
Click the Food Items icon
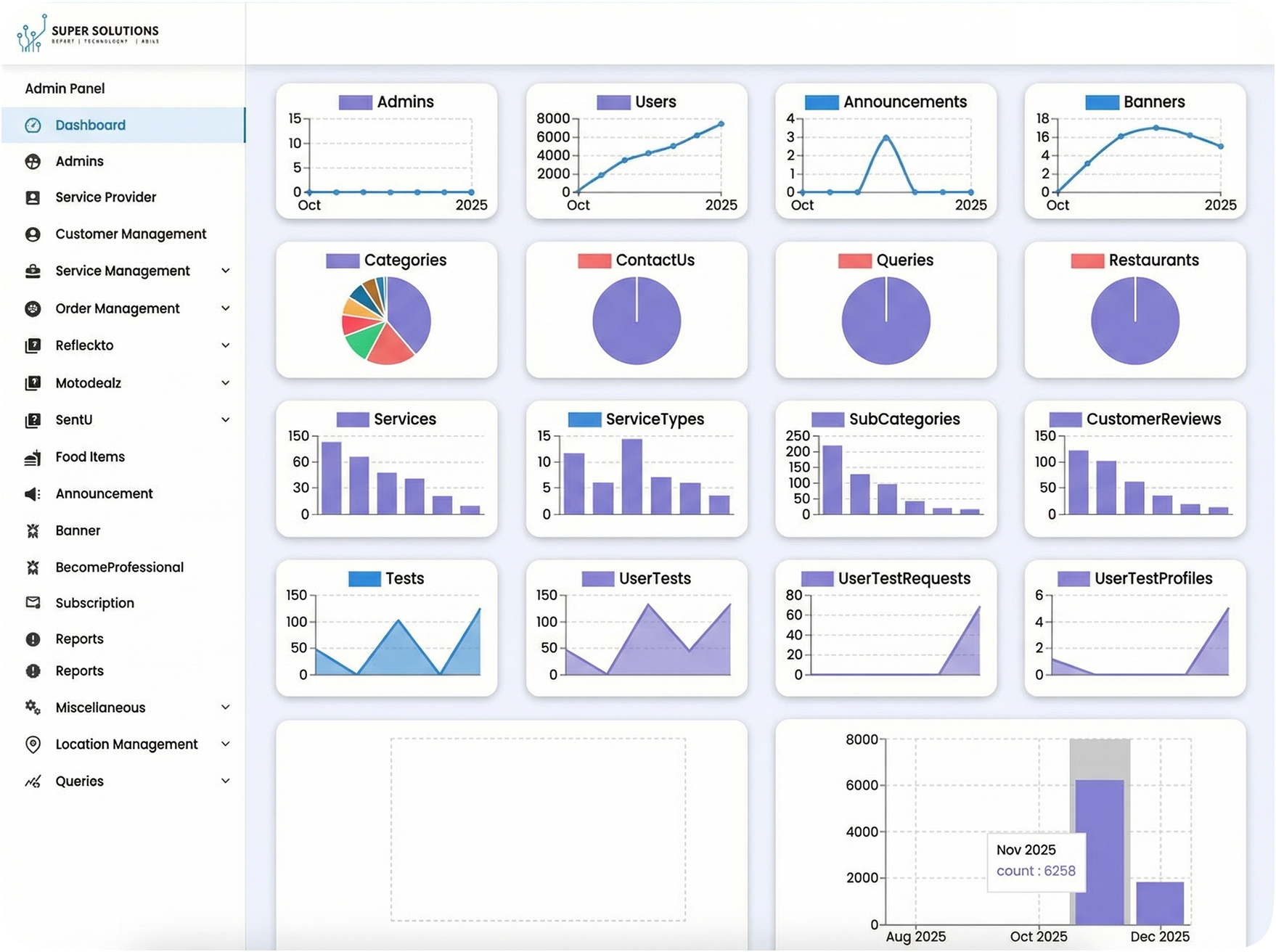(x=33, y=458)
